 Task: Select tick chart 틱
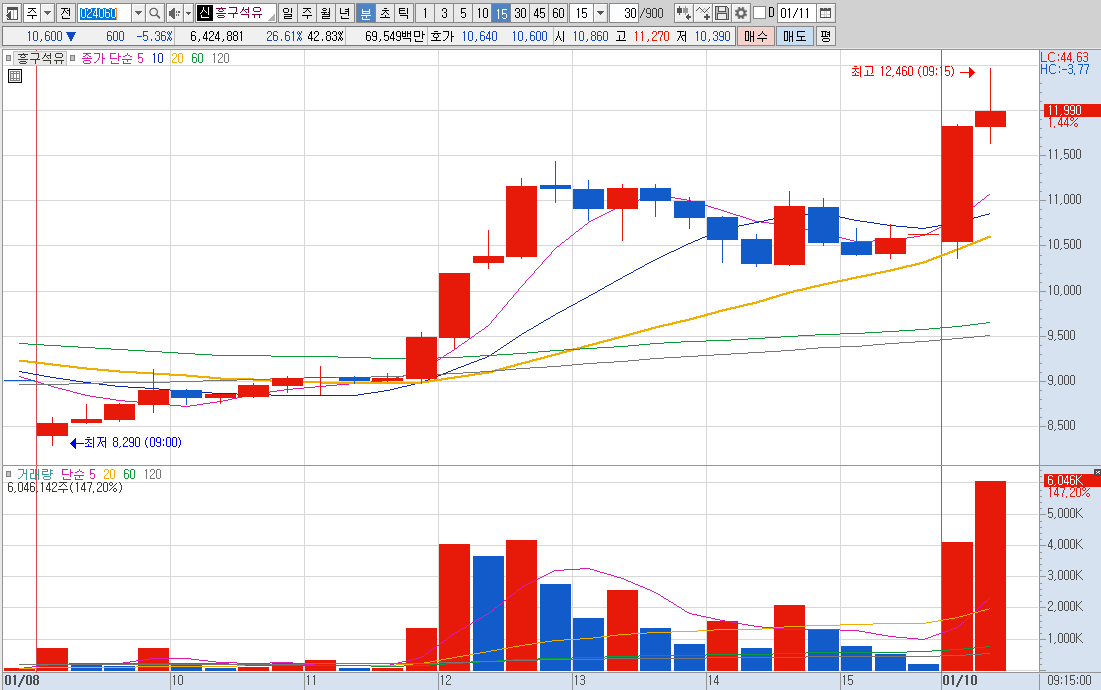click(x=404, y=13)
